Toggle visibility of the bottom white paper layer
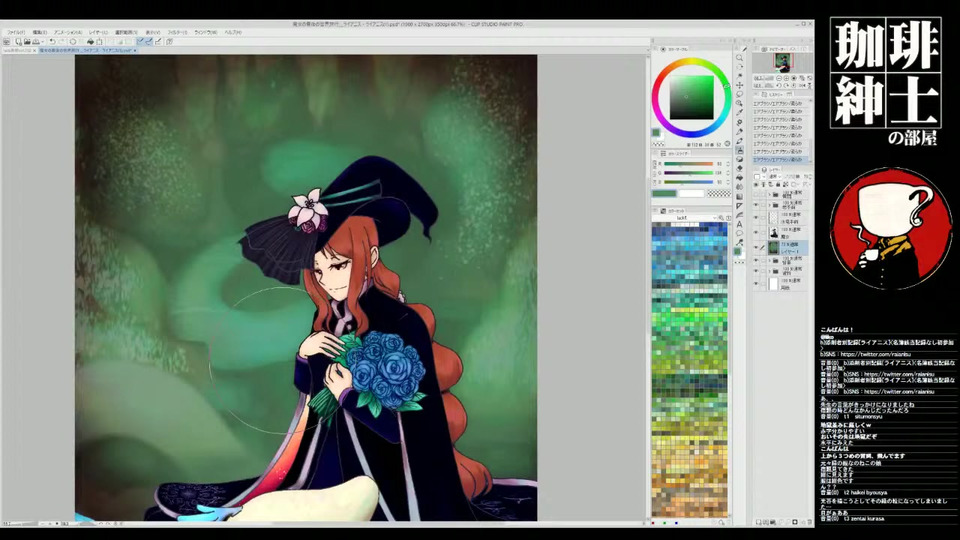 point(756,283)
